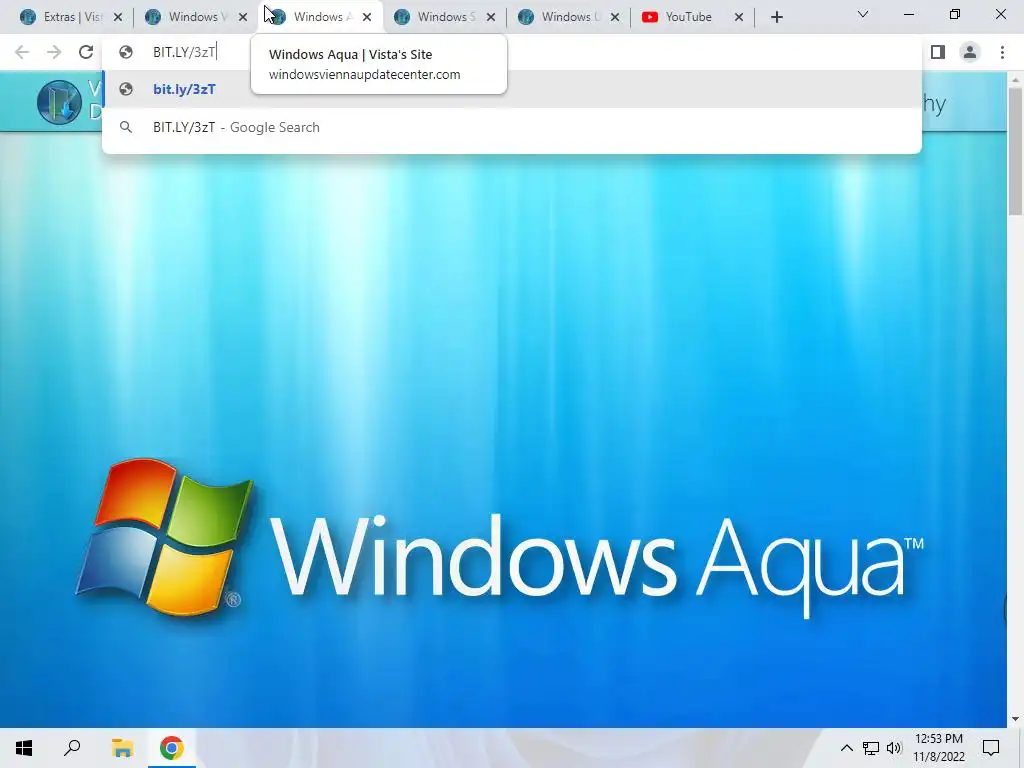Close the YouTube tab
Screen dimensions: 1024x768
pyautogui.click(x=739, y=18)
